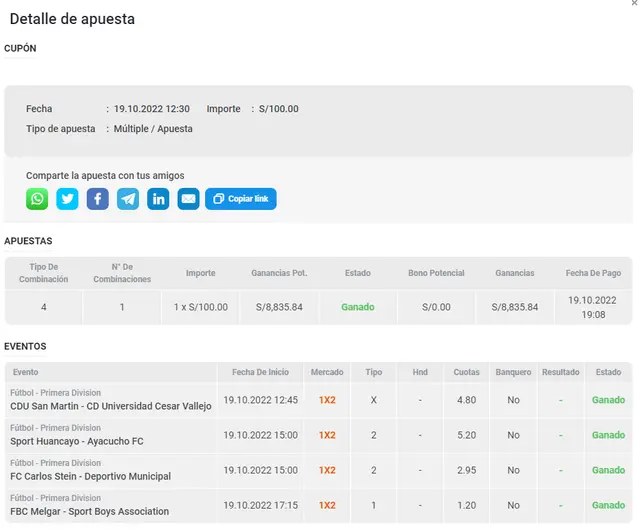Close the Detalle de apuesta dialog
This screenshot has width=640, height=532.
point(634,4)
